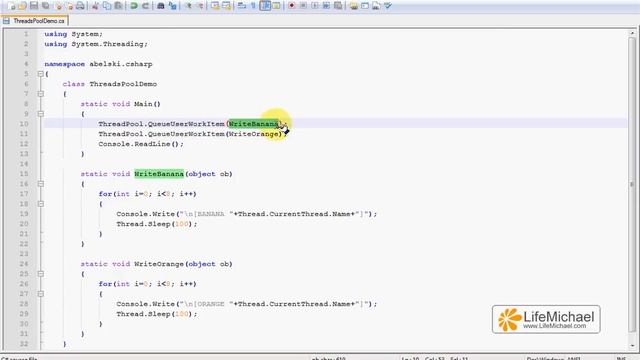
Task: Collapse the Main method block on line 9
Action: 40,114
